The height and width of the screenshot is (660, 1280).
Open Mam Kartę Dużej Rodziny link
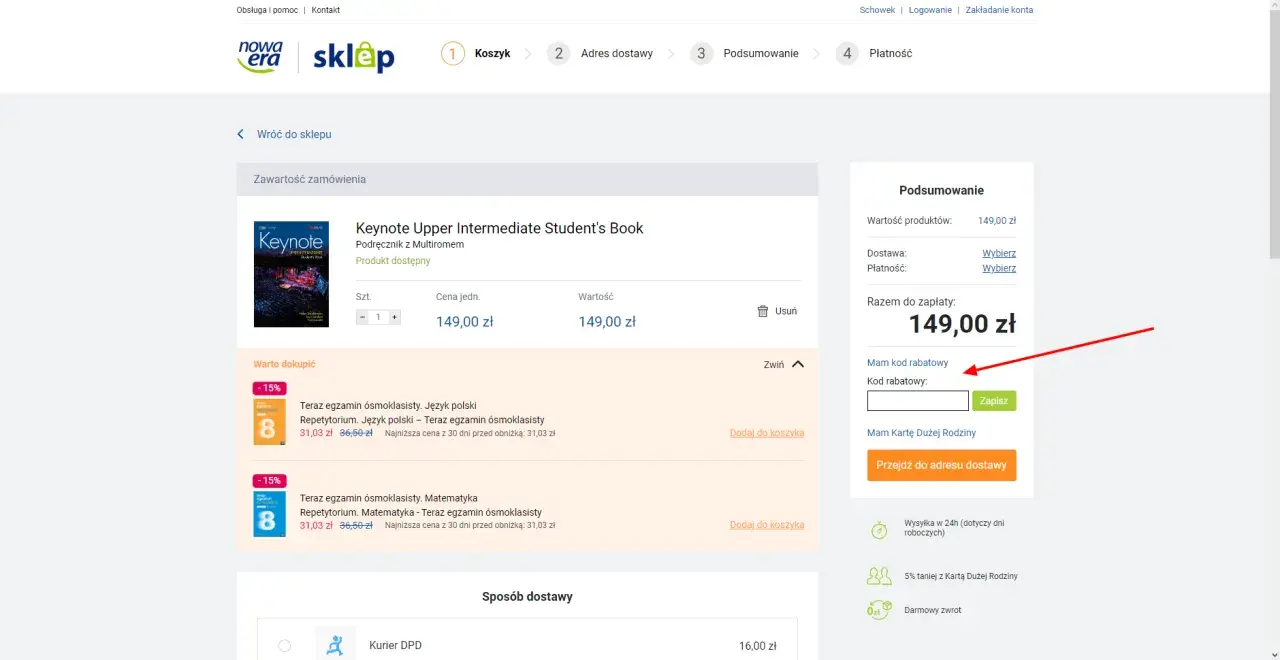[x=921, y=433]
